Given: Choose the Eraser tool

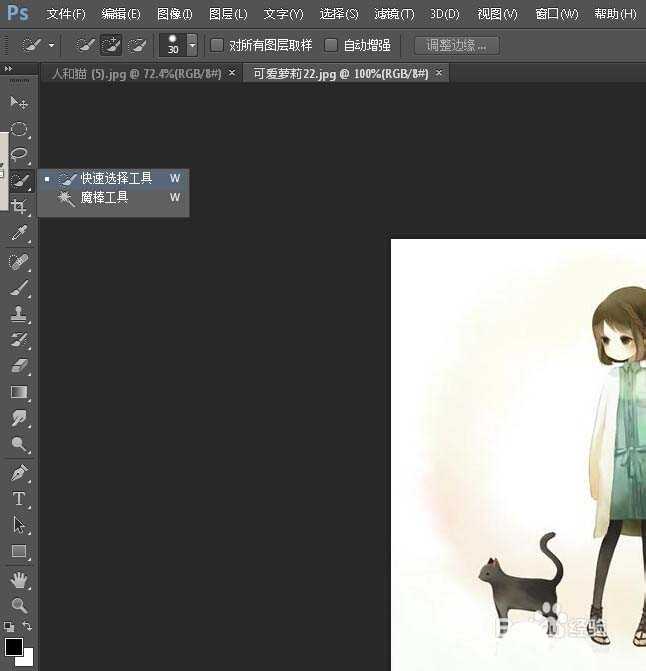Looking at the screenshot, I should (x=19, y=366).
